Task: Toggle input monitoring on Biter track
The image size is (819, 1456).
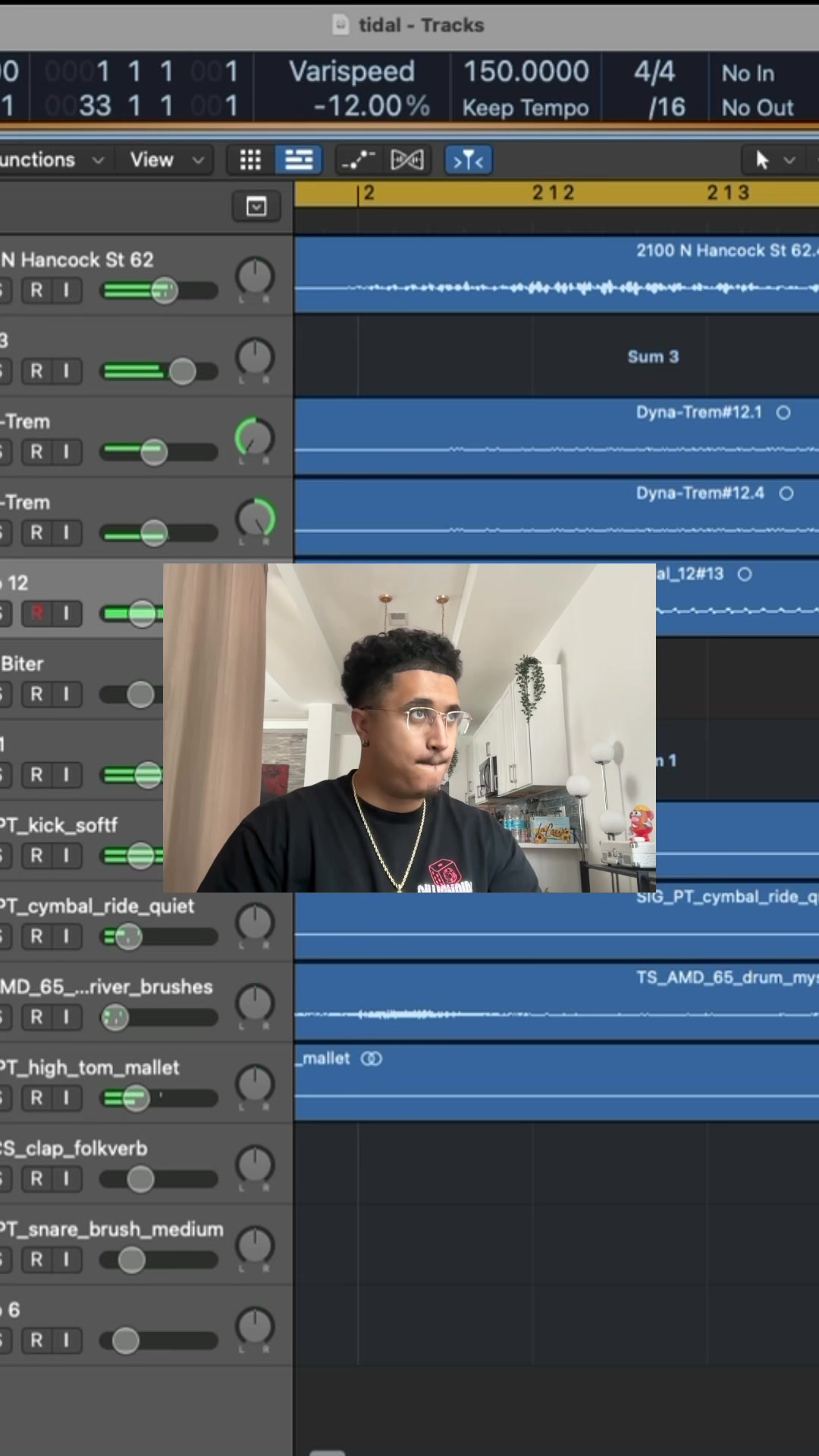Action: [x=67, y=694]
